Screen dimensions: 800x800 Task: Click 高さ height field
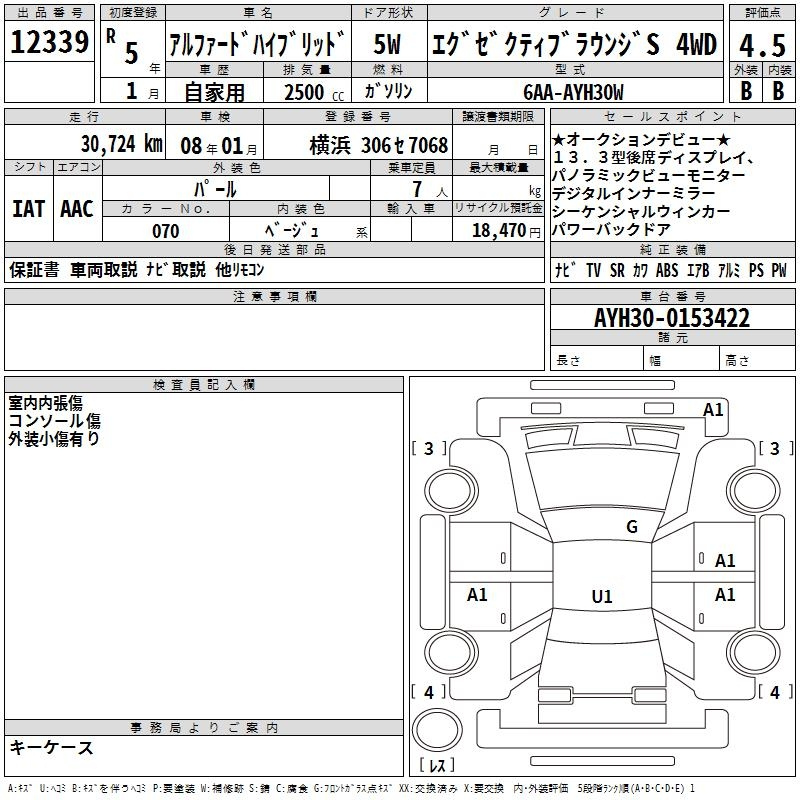[x=757, y=360]
